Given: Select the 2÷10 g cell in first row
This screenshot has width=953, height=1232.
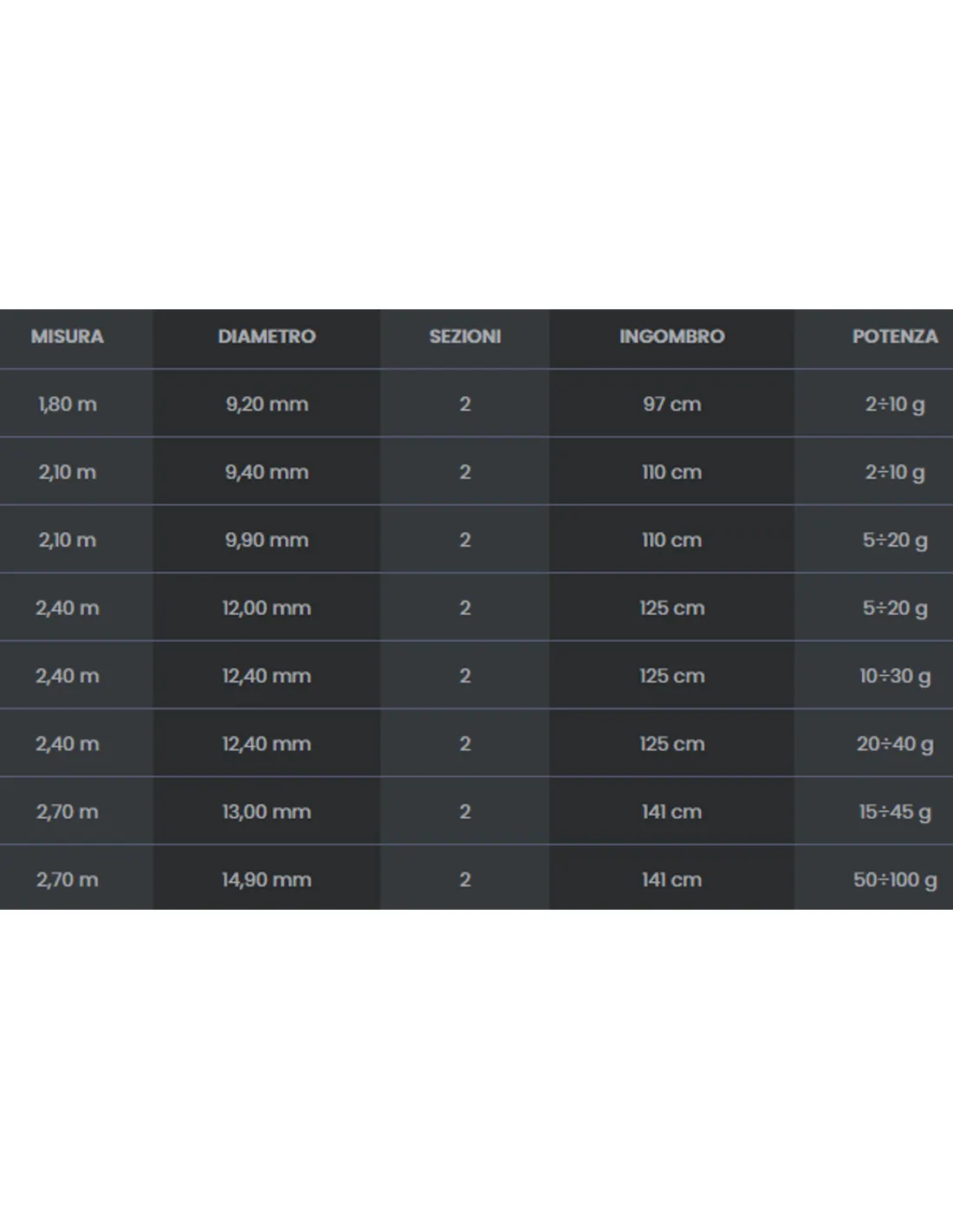Looking at the screenshot, I should click(x=895, y=405).
